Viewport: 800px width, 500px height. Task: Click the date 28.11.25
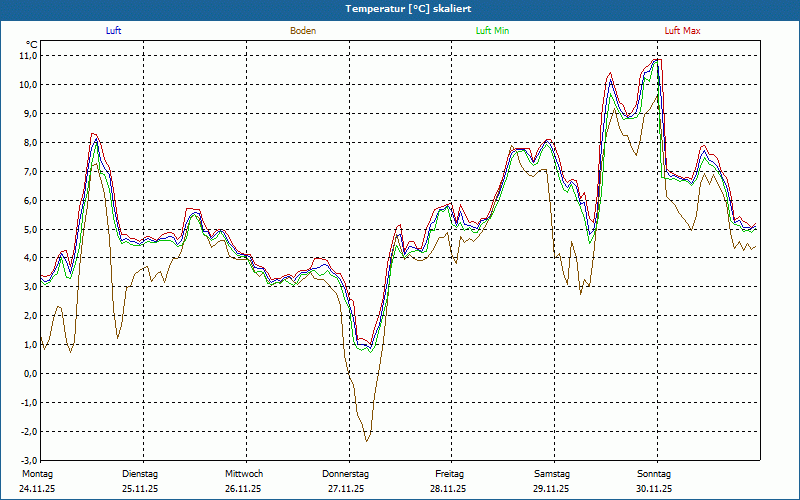(x=448, y=489)
